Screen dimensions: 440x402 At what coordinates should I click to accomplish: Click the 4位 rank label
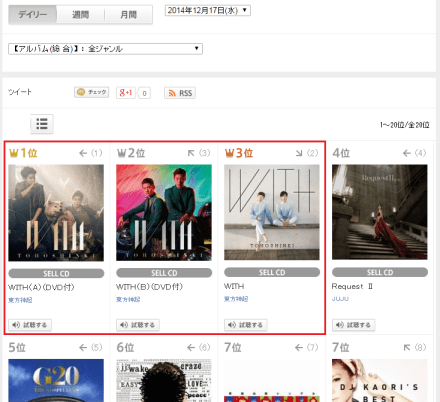341,153
